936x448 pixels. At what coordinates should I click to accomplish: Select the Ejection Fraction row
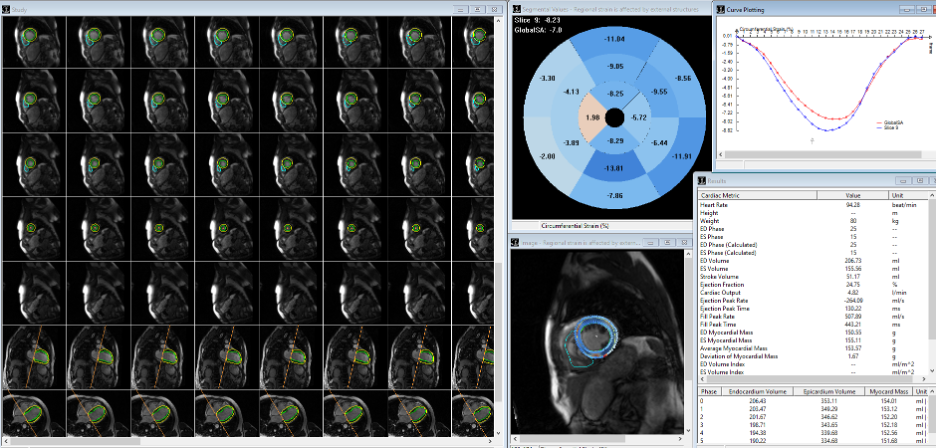tap(760, 286)
